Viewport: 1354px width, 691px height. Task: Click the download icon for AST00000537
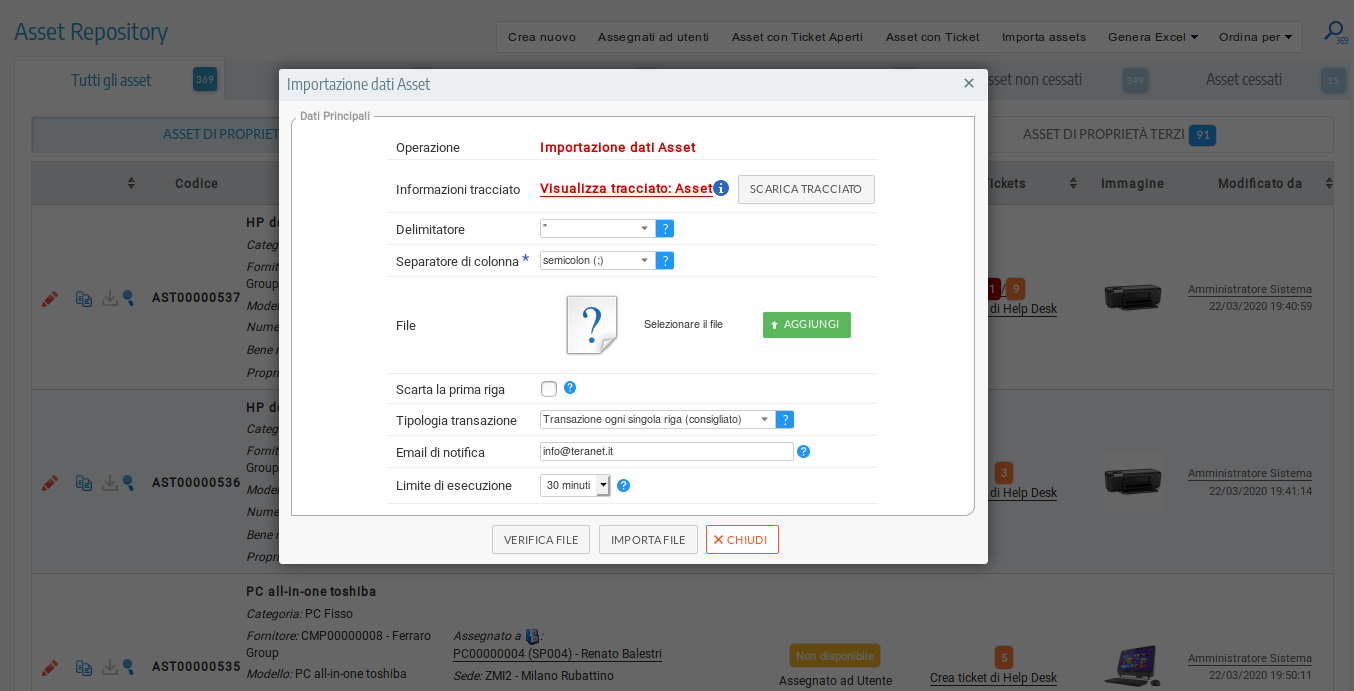(110, 299)
